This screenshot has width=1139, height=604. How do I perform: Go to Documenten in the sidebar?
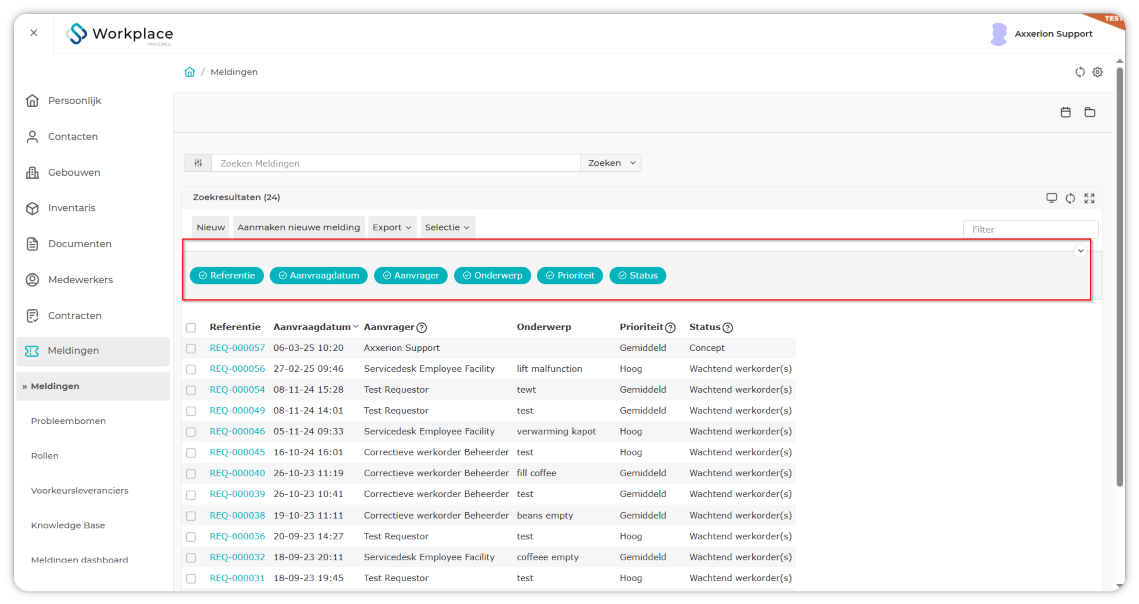pyautogui.click(x=80, y=243)
